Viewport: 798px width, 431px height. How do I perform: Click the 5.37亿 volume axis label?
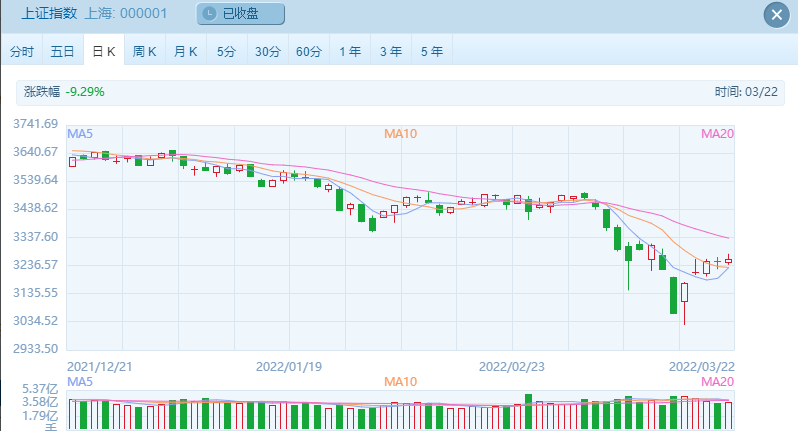coord(40,389)
